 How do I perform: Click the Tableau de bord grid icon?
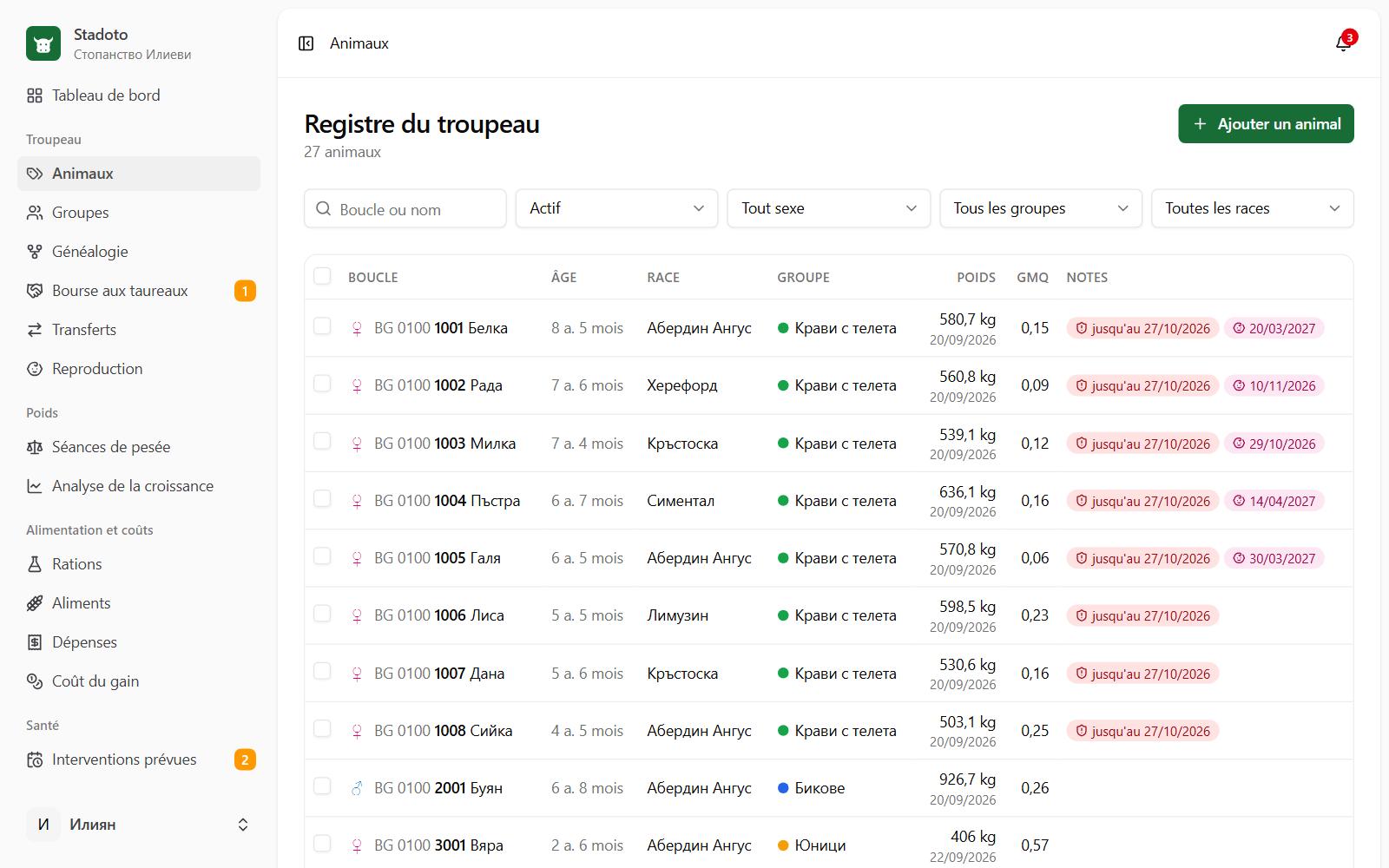click(35, 95)
